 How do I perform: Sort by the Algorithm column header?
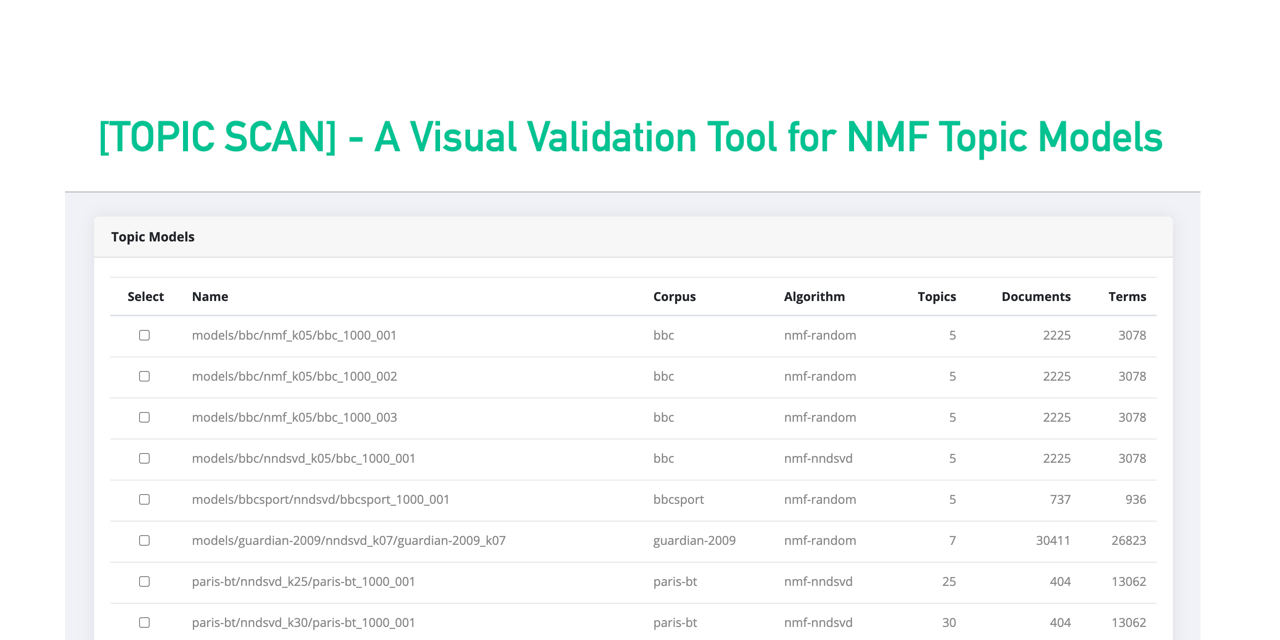tap(815, 296)
